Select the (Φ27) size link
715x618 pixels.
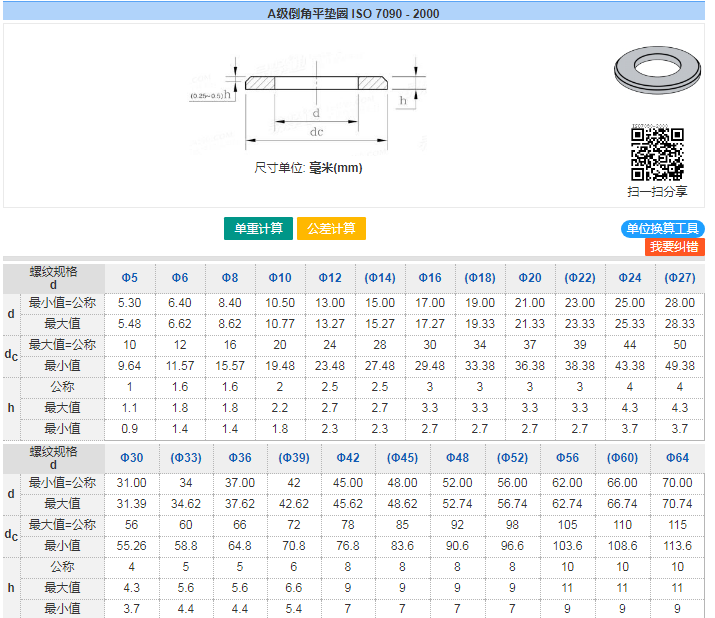(680, 277)
